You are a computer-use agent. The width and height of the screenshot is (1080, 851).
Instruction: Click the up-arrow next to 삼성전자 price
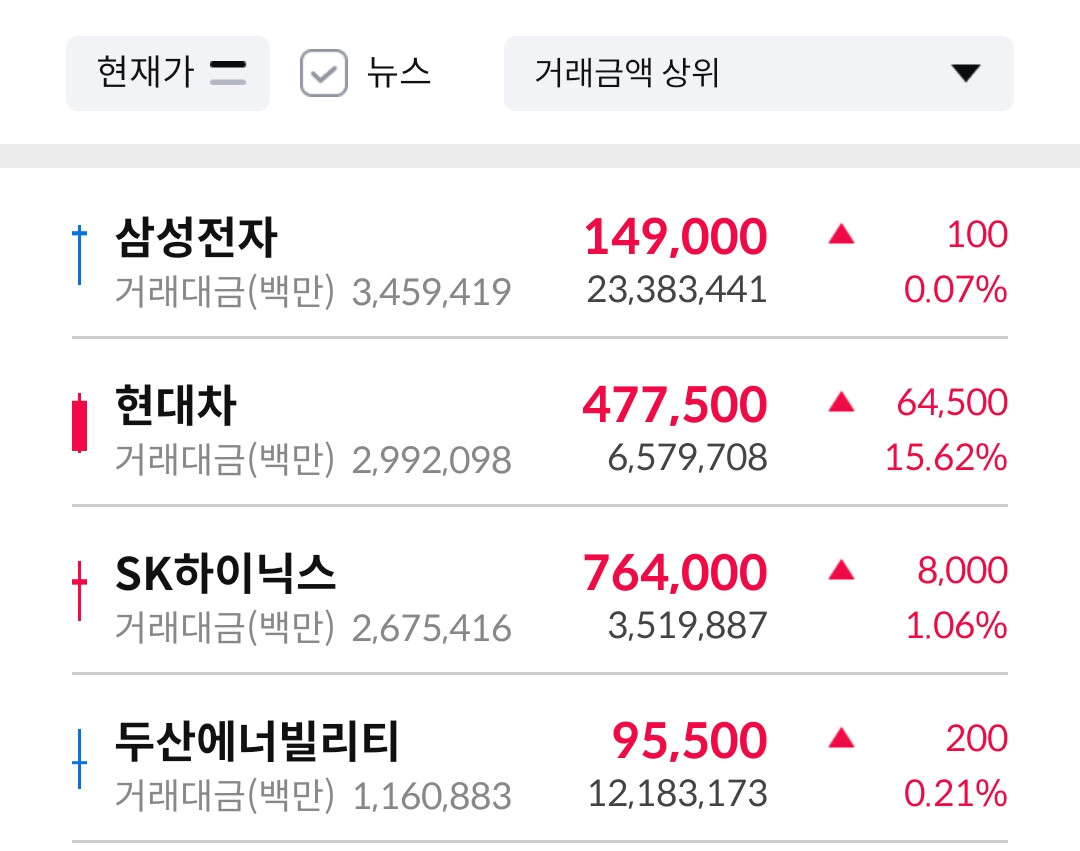(x=841, y=235)
